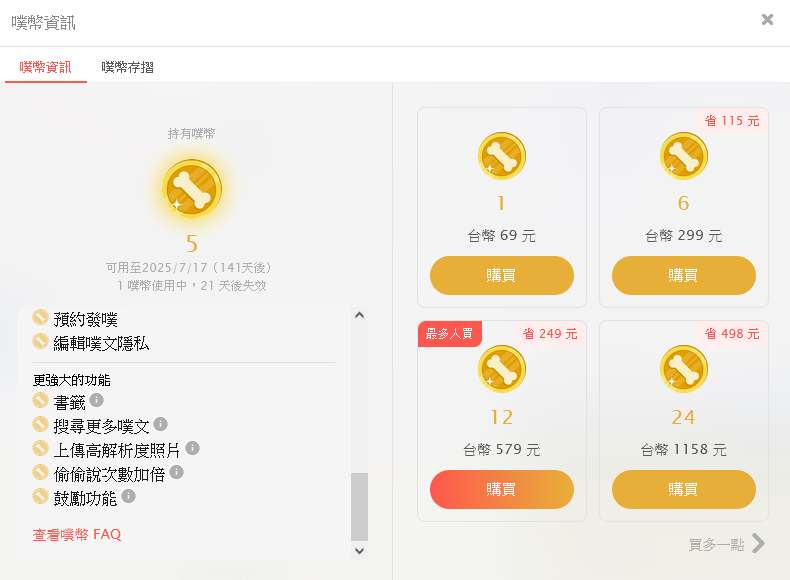Click the feature list scroll-up arrow
This screenshot has height=580, width=790.
359,315
